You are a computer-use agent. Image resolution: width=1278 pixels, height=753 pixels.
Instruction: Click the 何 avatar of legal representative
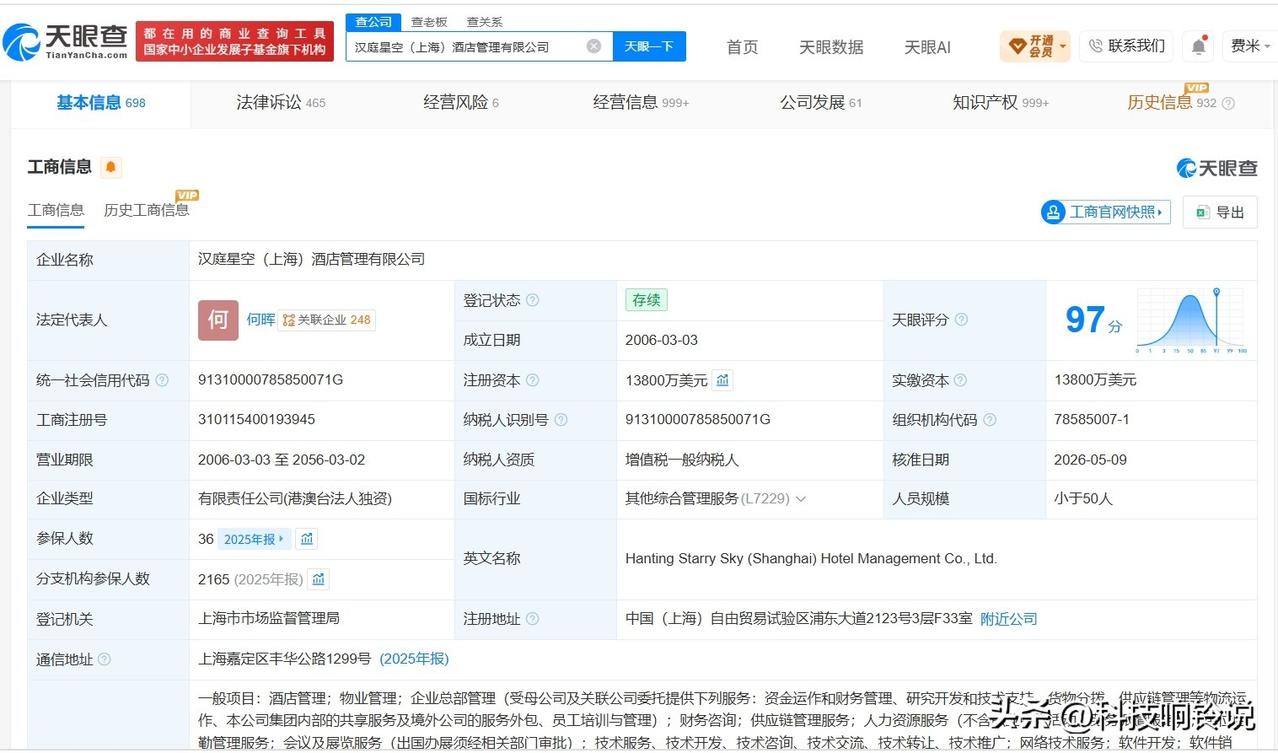pos(218,320)
